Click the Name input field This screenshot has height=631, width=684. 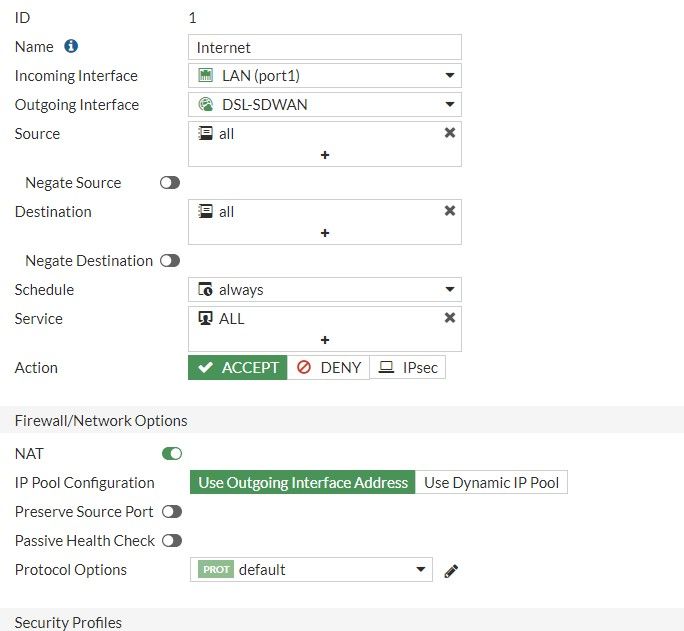point(324,47)
